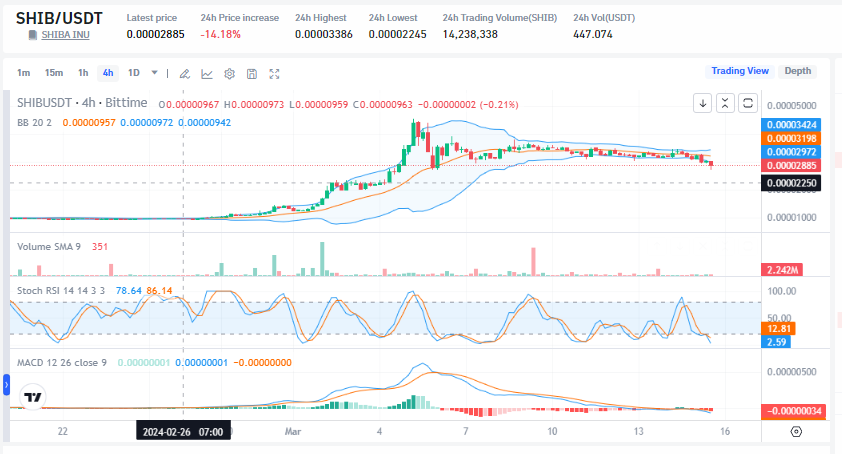Click the 0.00002250 price label

point(791,183)
